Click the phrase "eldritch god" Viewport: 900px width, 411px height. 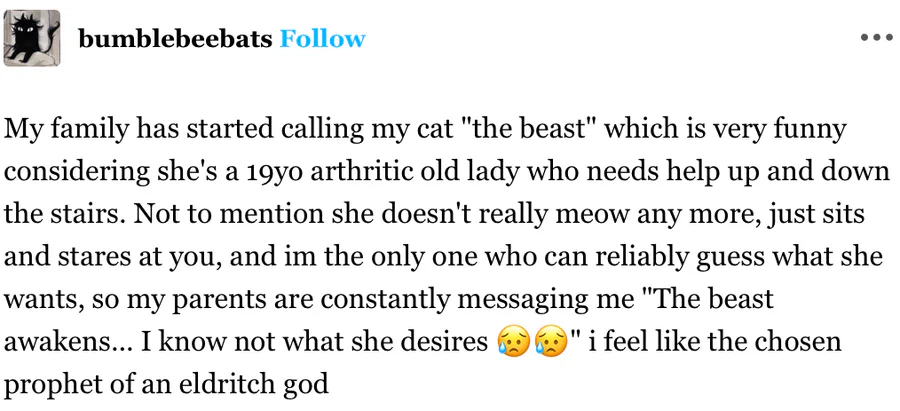(254, 384)
